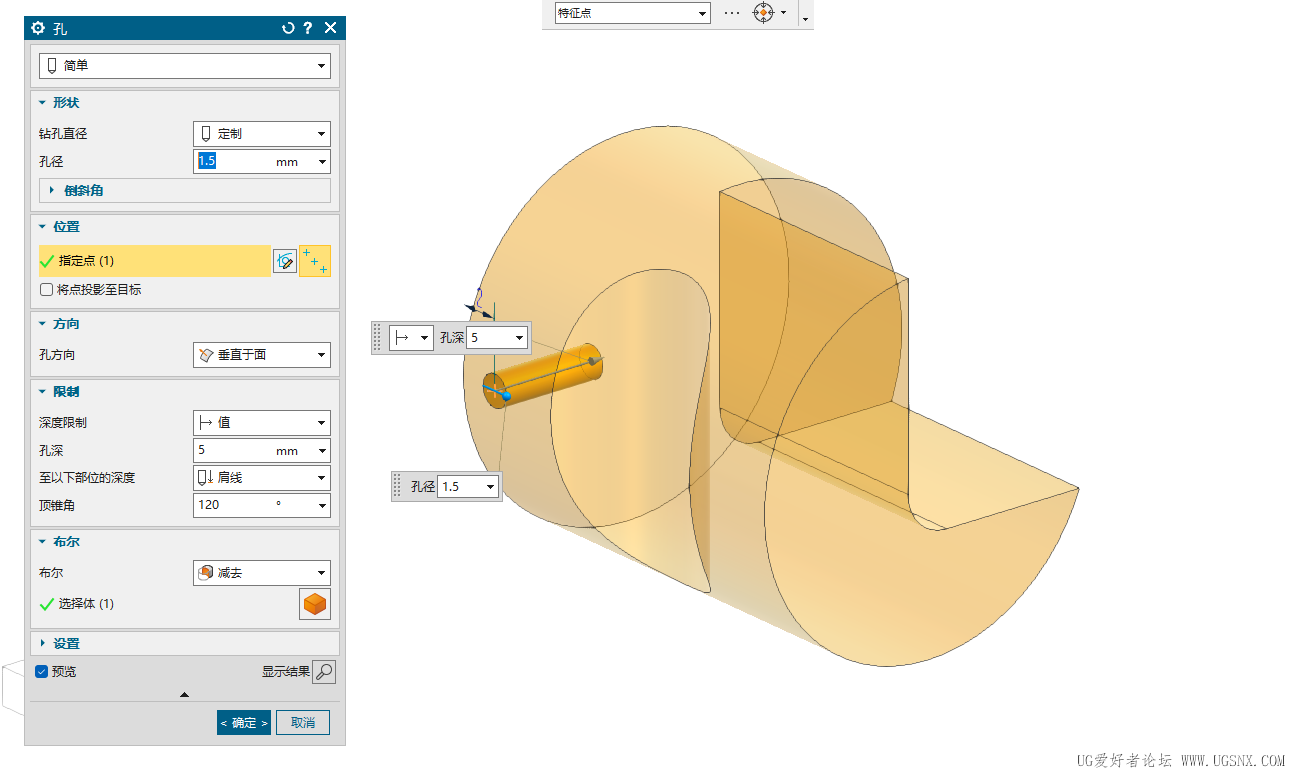The height and width of the screenshot is (773, 1290).
Task: Collapse the dialog with the bottom triangle
Action: coord(184,694)
